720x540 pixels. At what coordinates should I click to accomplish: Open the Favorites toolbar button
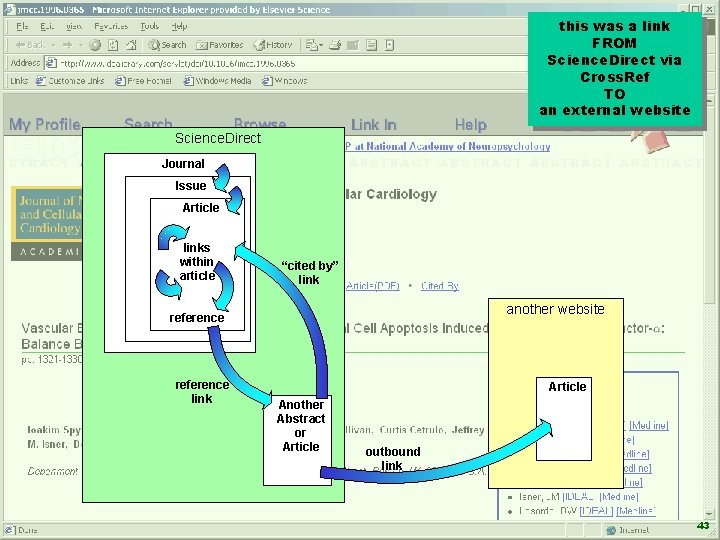(x=219, y=45)
